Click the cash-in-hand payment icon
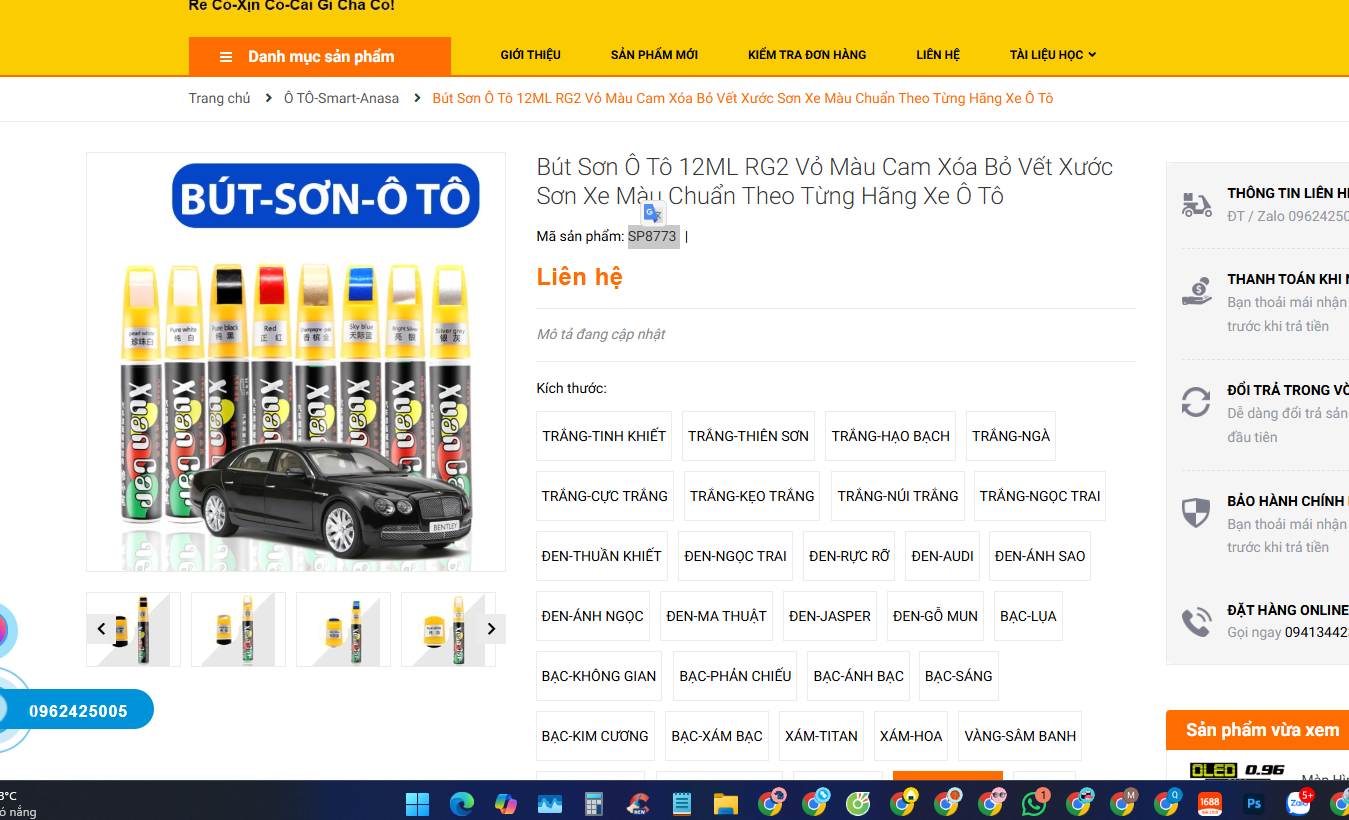The width and height of the screenshot is (1349, 820). 1196,291
